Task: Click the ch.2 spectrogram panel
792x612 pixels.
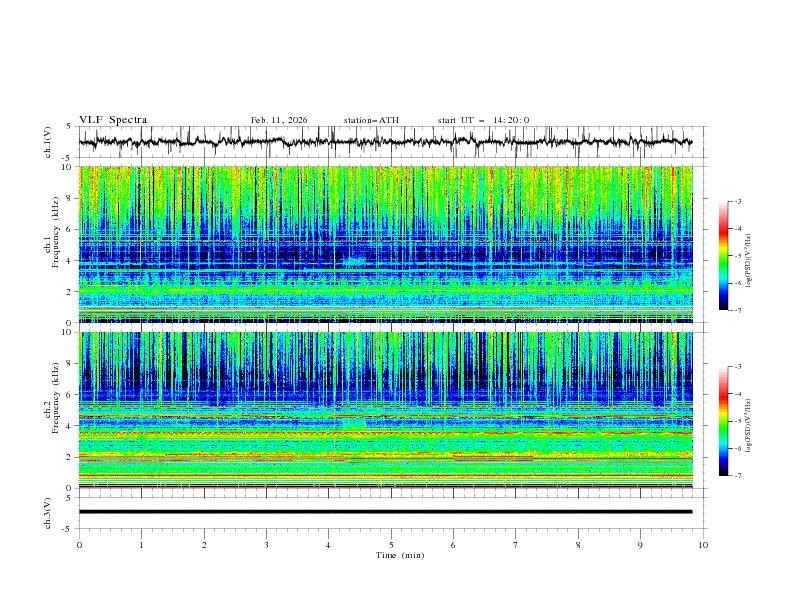Action: 385,410
